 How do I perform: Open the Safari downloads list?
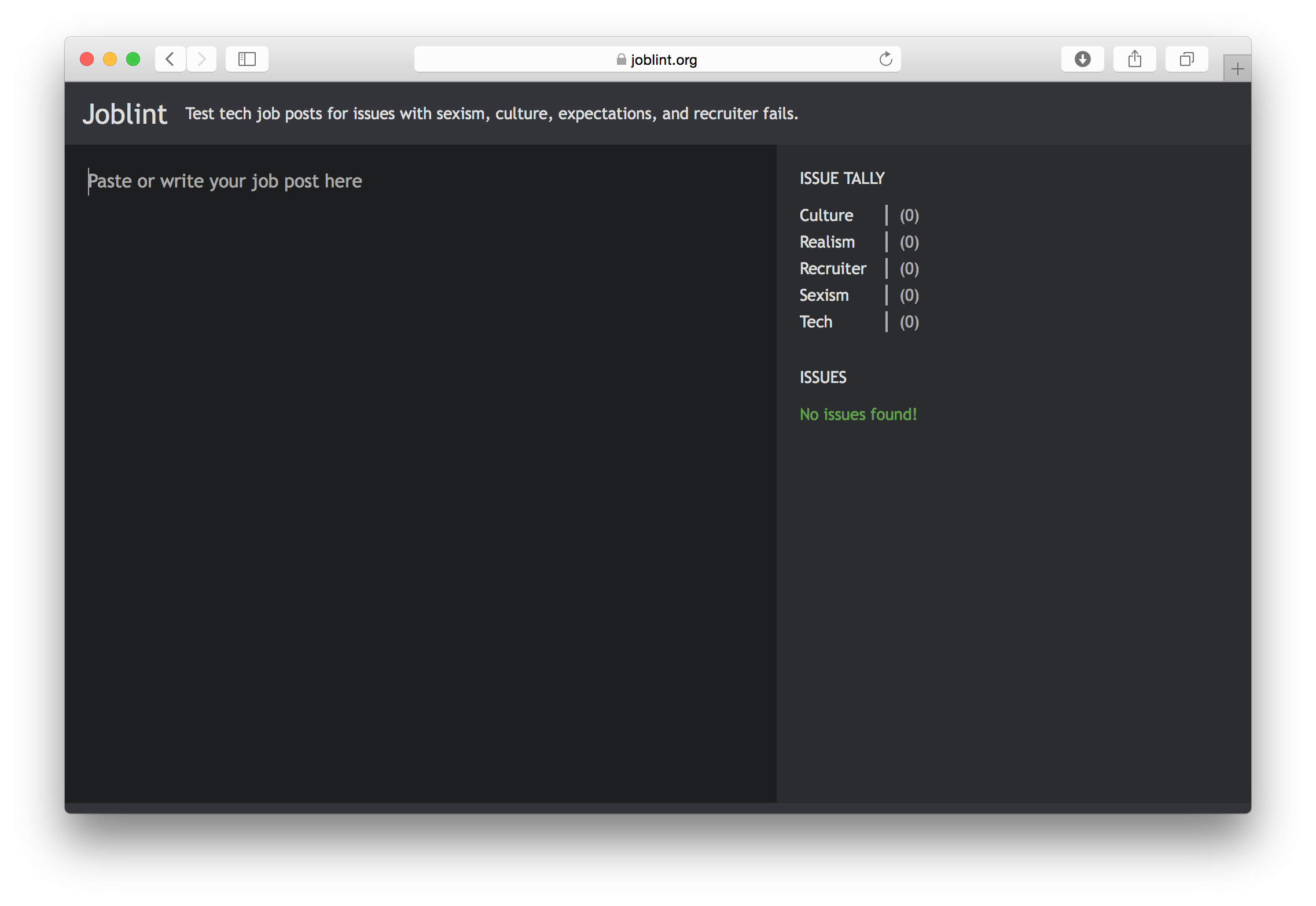pyautogui.click(x=1083, y=59)
